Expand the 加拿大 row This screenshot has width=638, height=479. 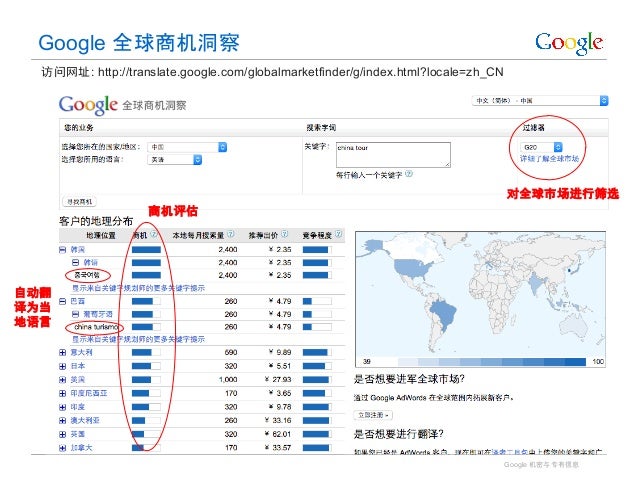[x=63, y=448]
